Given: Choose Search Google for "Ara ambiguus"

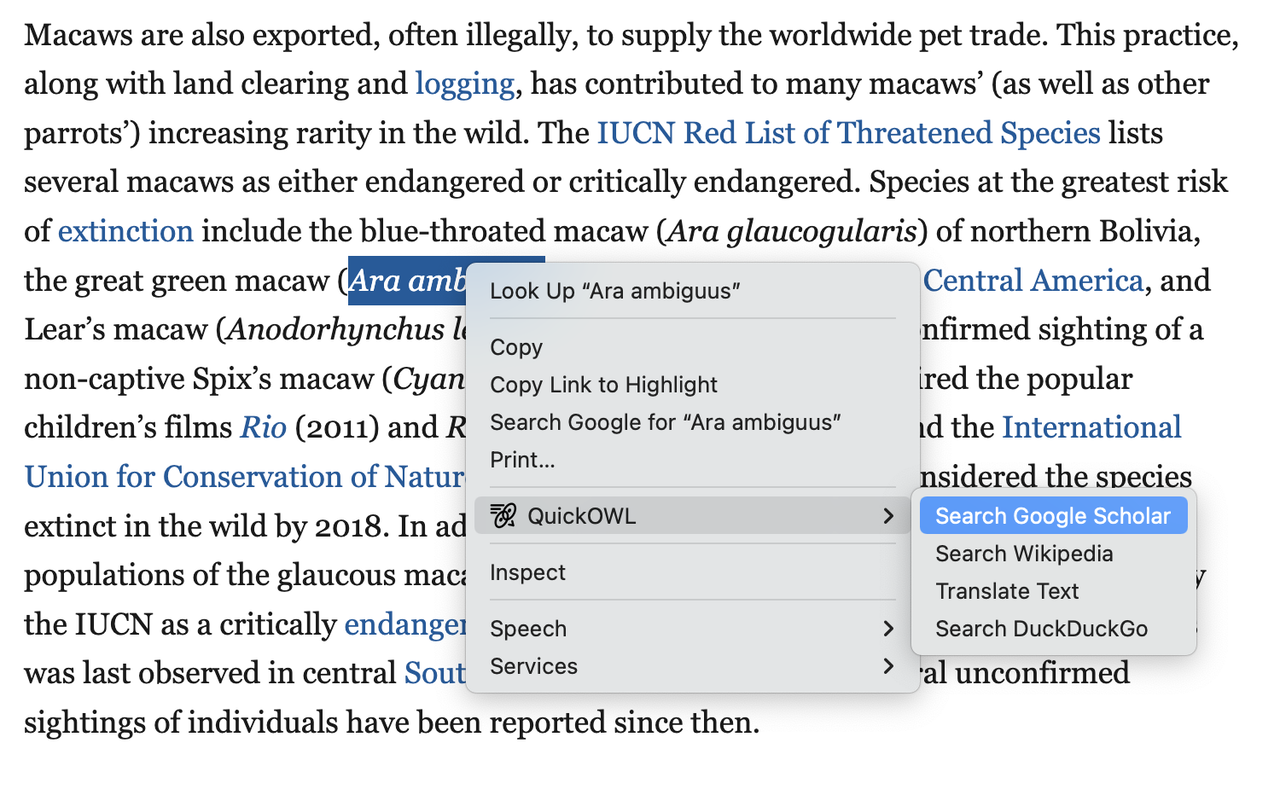Looking at the screenshot, I should [665, 422].
